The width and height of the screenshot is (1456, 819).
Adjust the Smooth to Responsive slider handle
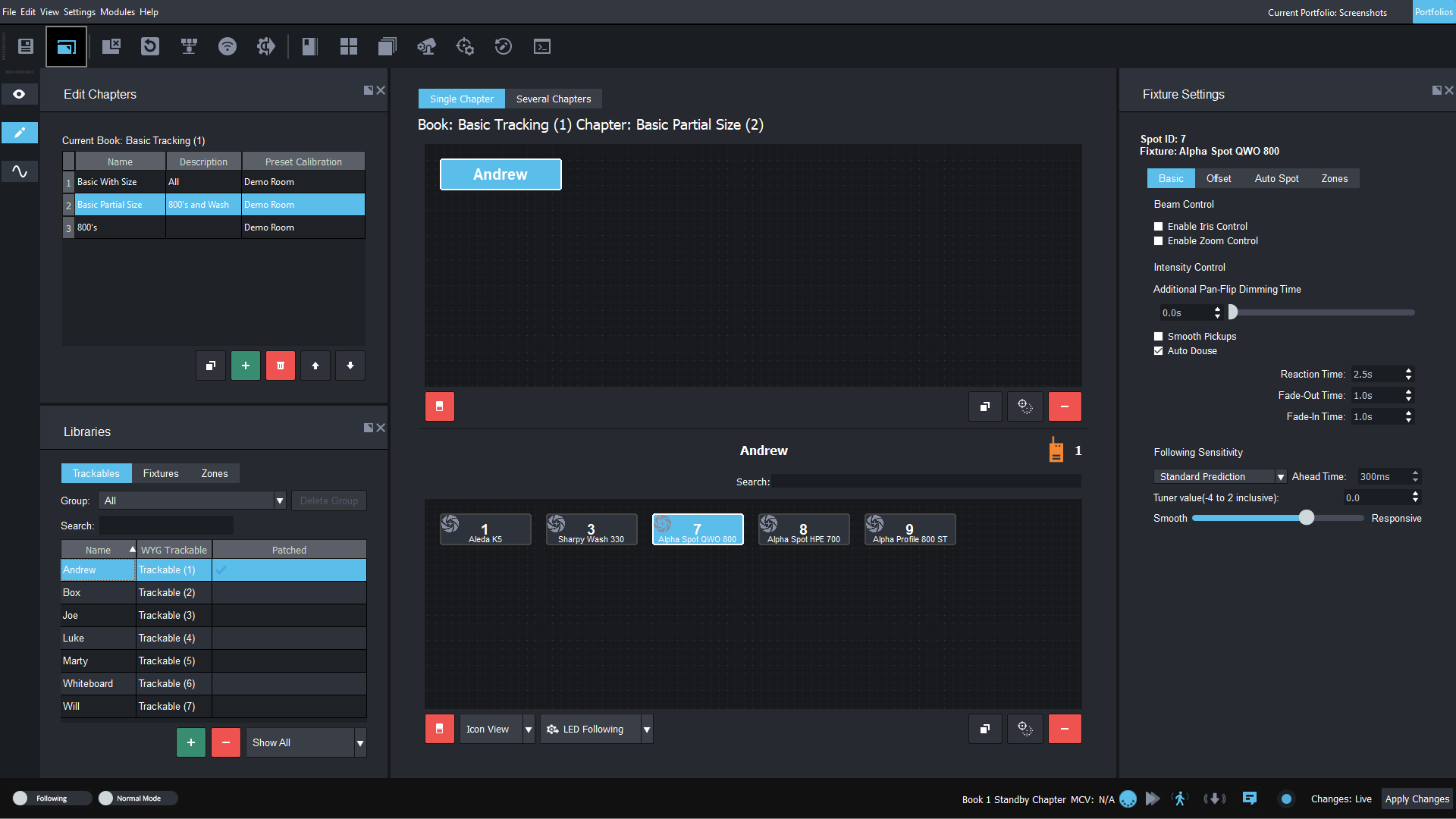pyautogui.click(x=1306, y=518)
